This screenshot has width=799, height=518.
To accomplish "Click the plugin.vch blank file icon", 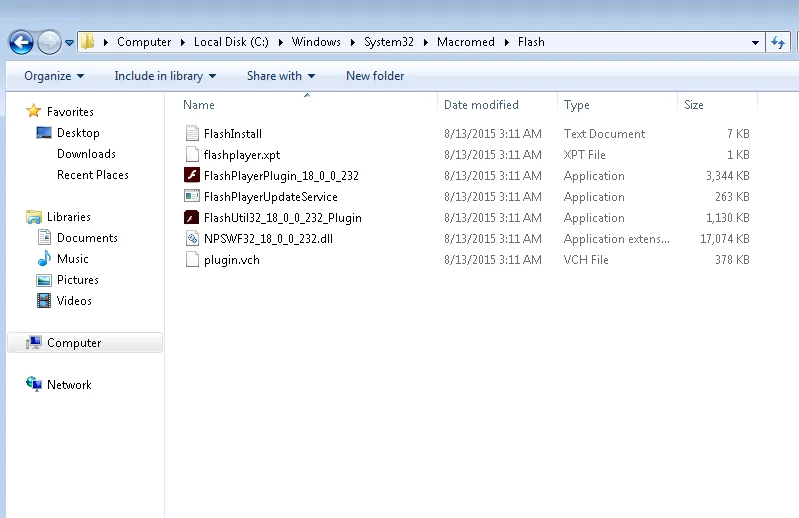I will pyautogui.click(x=192, y=260).
